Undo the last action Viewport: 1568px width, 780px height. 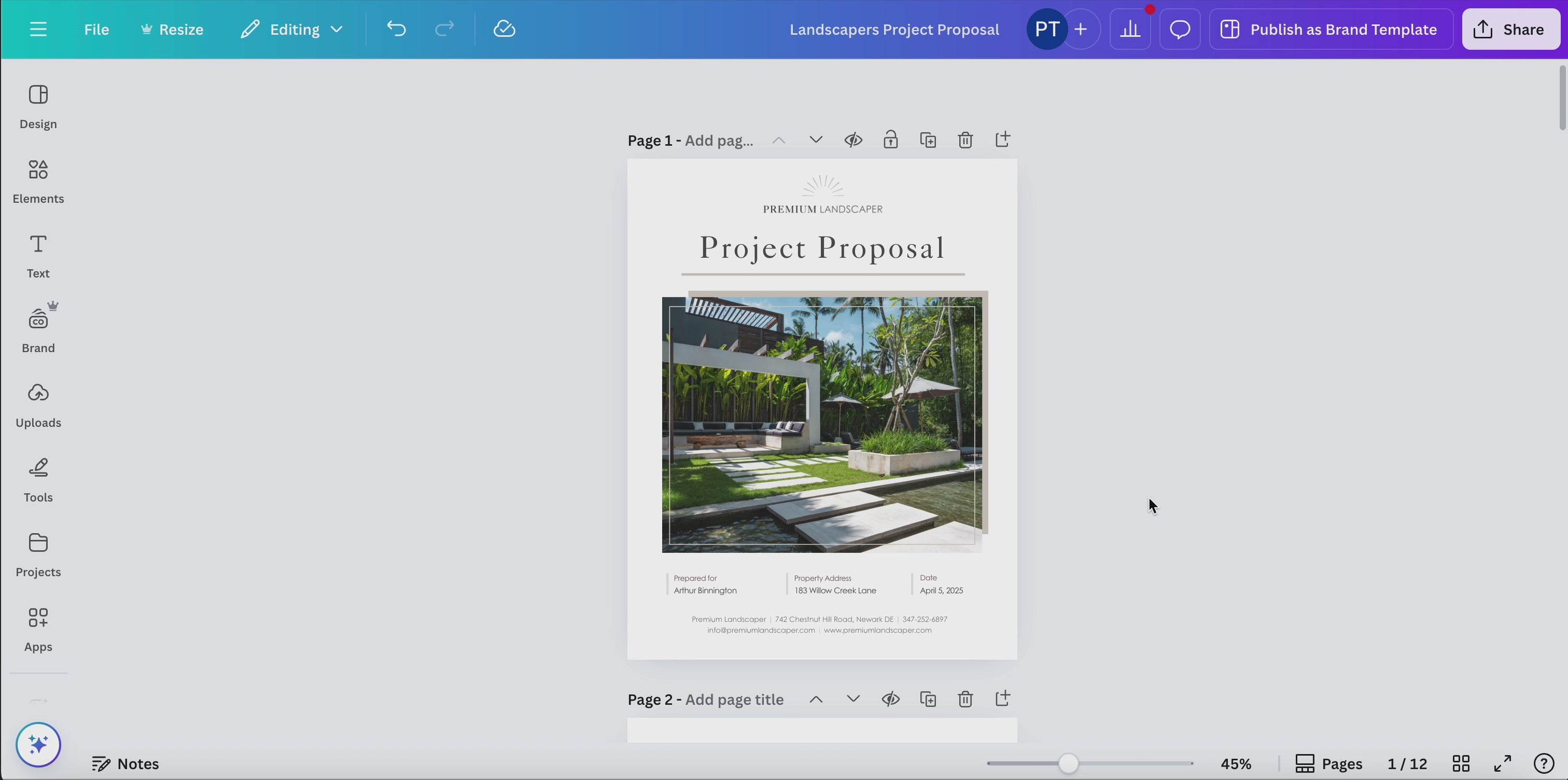pos(396,29)
